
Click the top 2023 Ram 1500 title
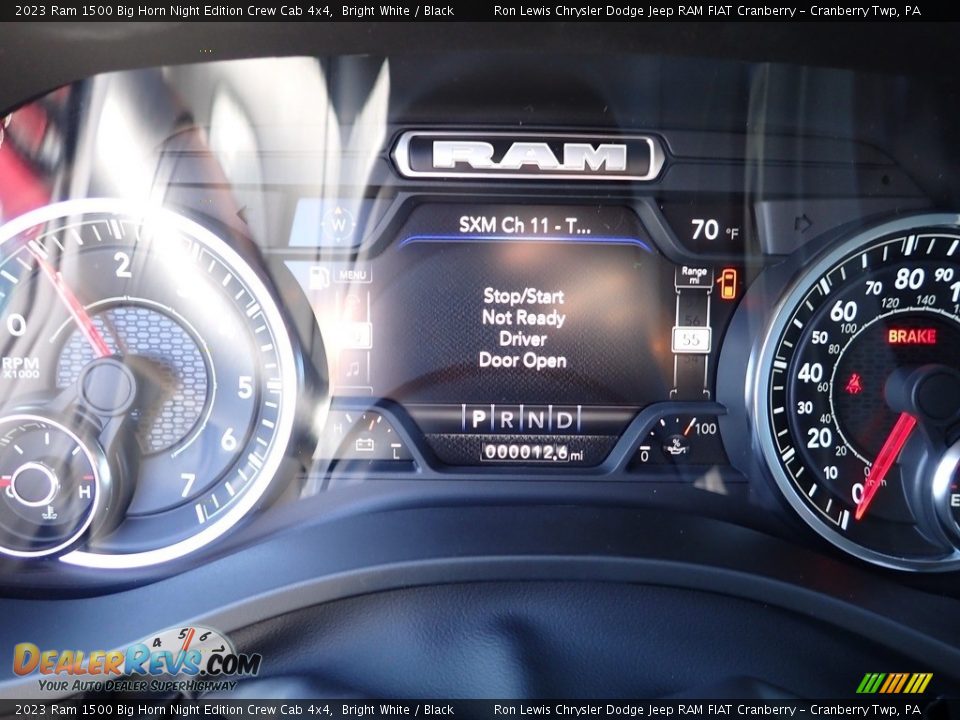point(234,10)
